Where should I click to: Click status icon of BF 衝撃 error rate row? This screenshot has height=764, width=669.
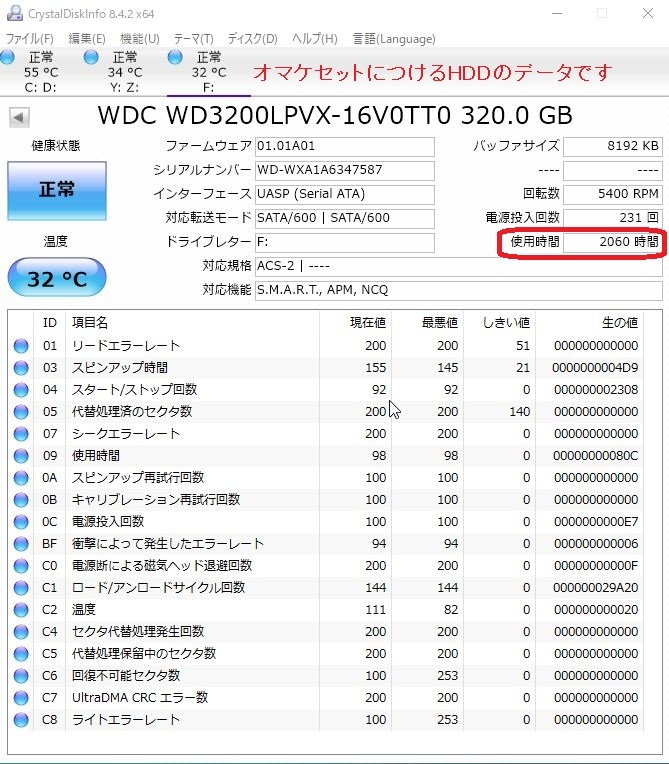(x=21, y=544)
